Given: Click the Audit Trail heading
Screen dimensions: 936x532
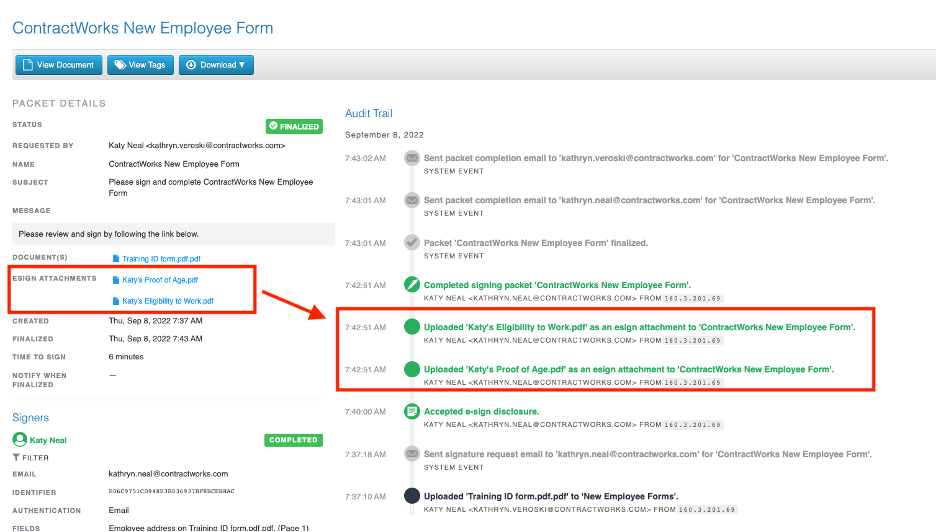Looking at the screenshot, I should tap(369, 113).
